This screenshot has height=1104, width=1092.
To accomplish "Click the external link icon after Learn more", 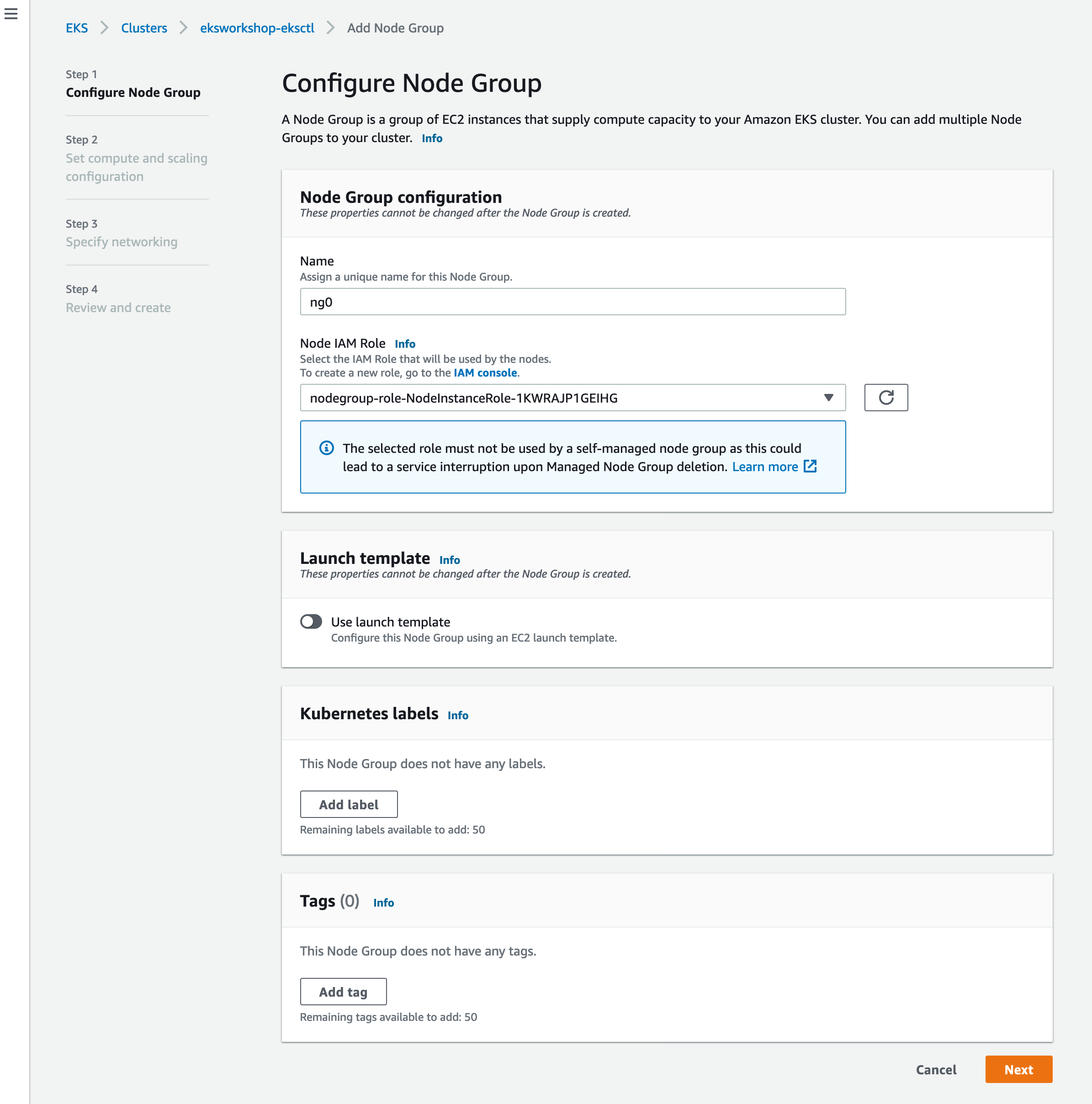I will tap(810, 466).
